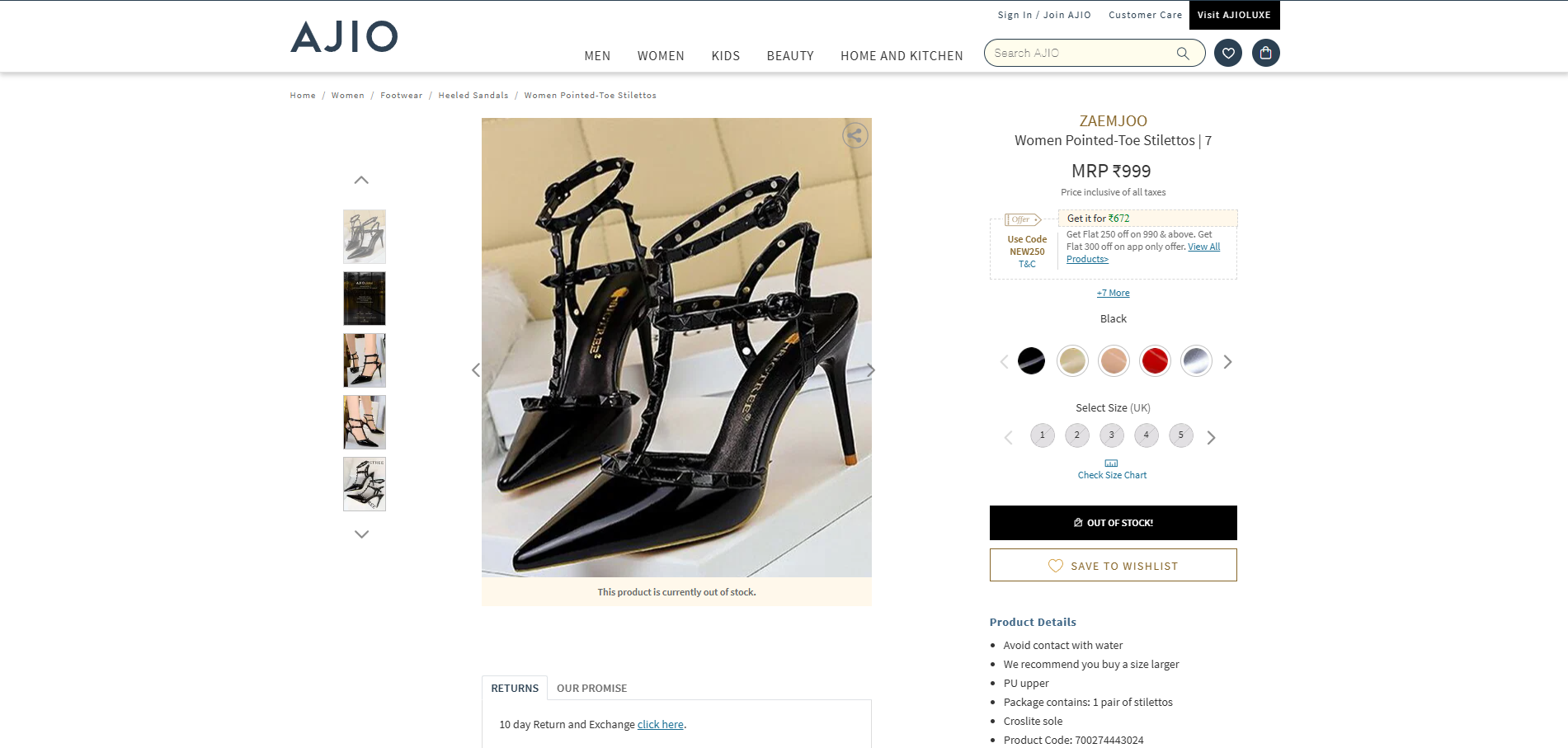The image size is (1568, 748).
Task: Show previous product image with left arrow
Action: click(x=476, y=370)
